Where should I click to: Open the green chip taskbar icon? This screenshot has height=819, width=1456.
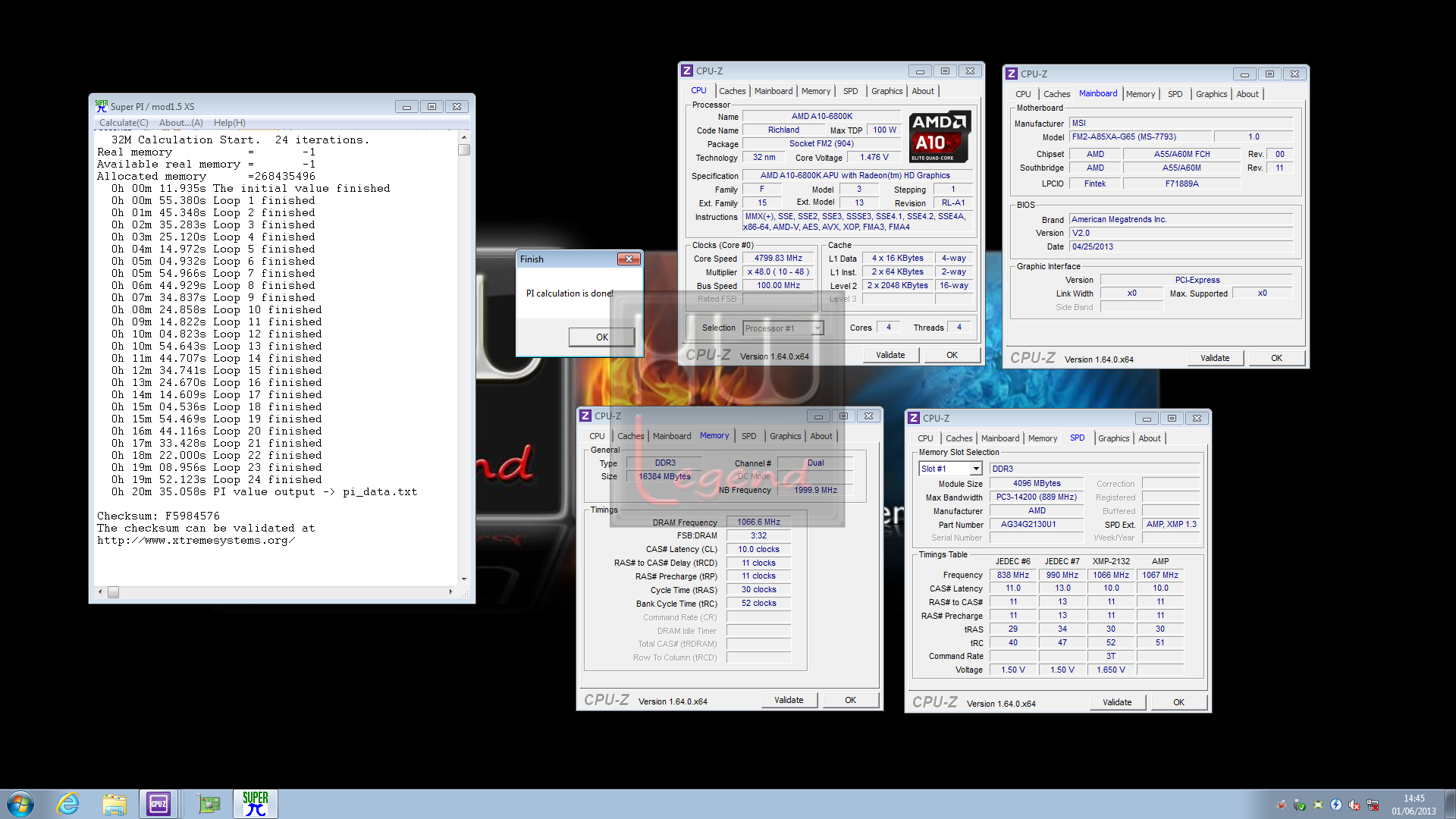[209, 804]
